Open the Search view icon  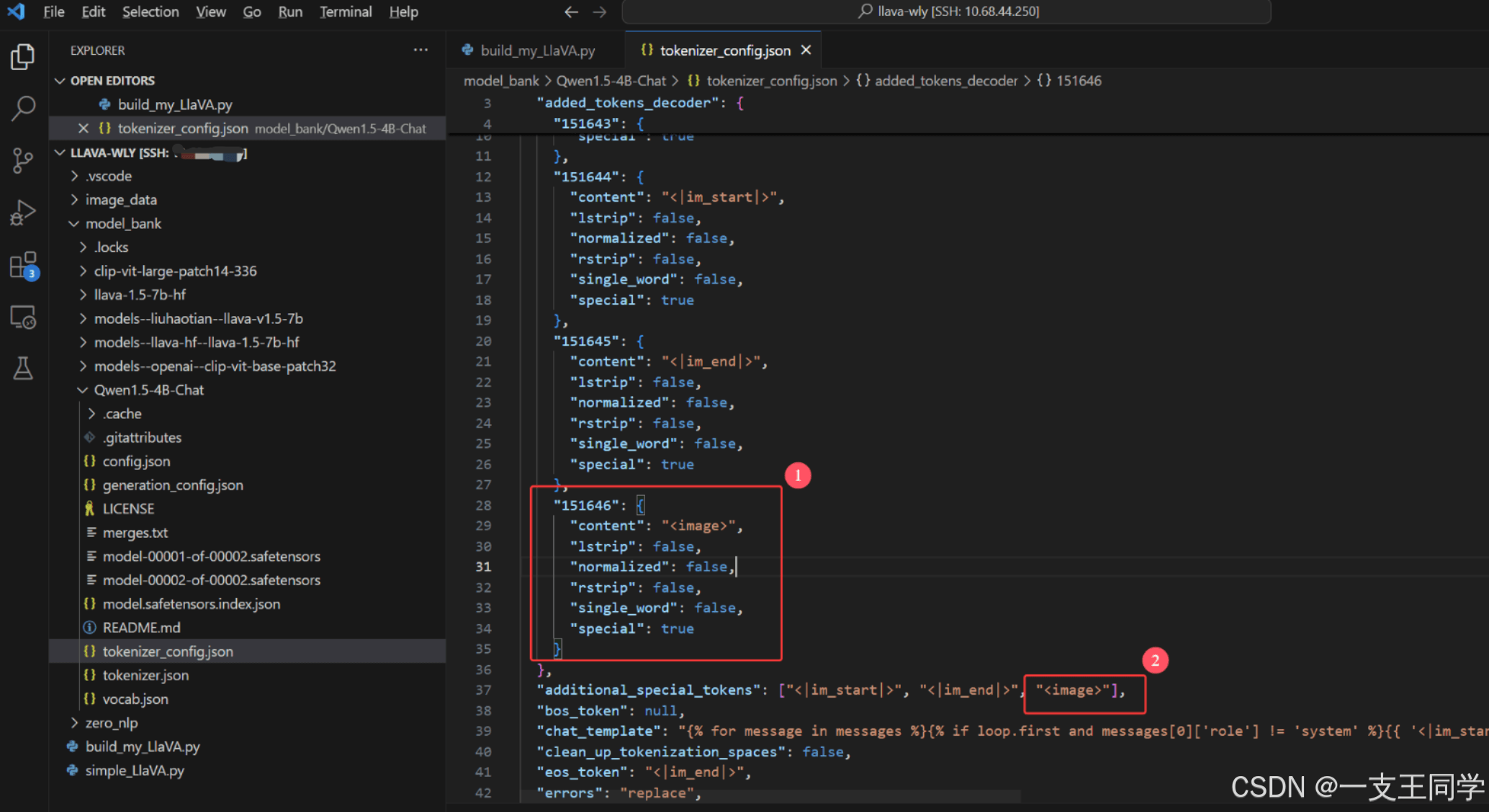point(23,108)
